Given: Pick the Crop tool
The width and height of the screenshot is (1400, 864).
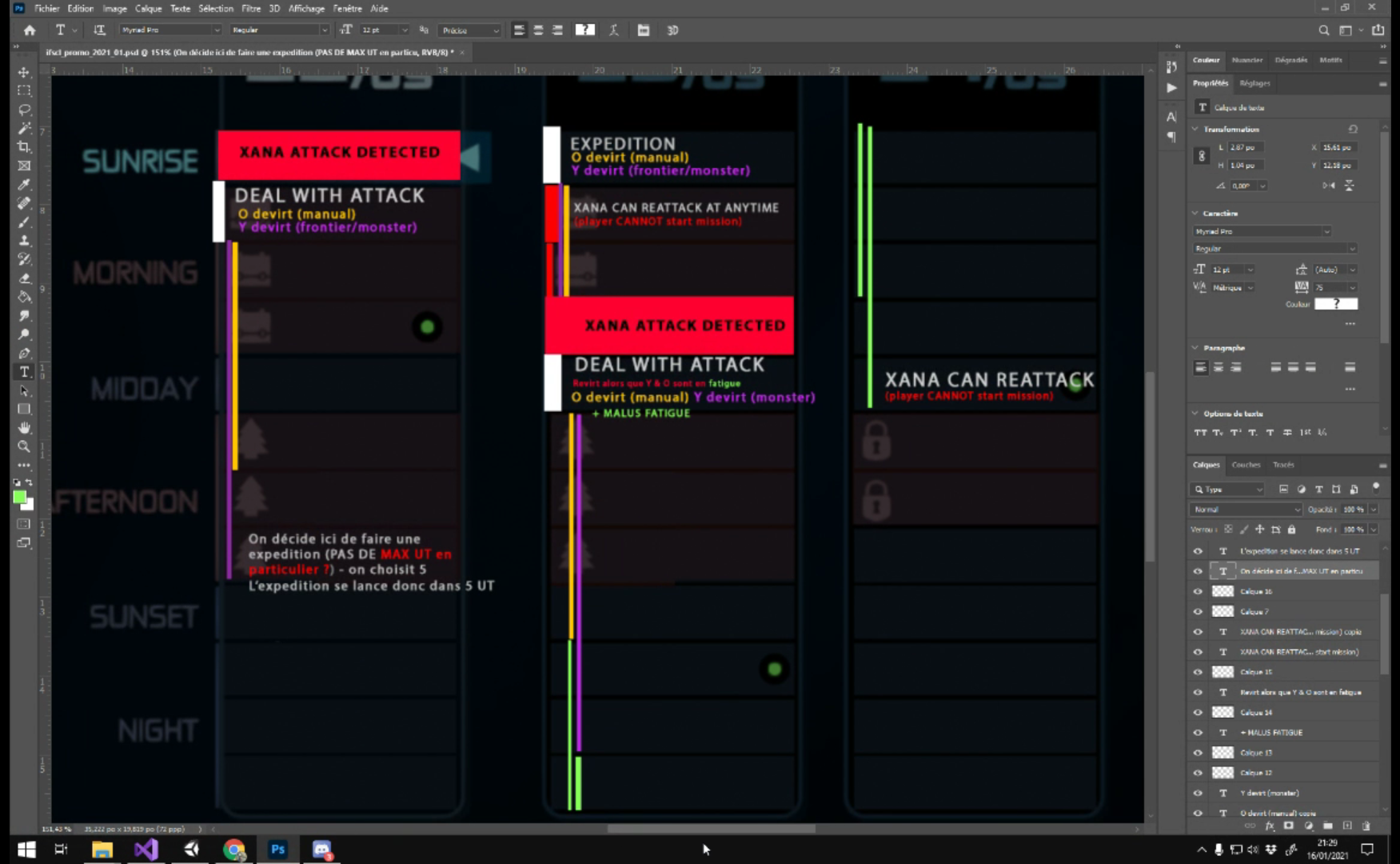Looking at the screenshot, I should click(24, 147).
